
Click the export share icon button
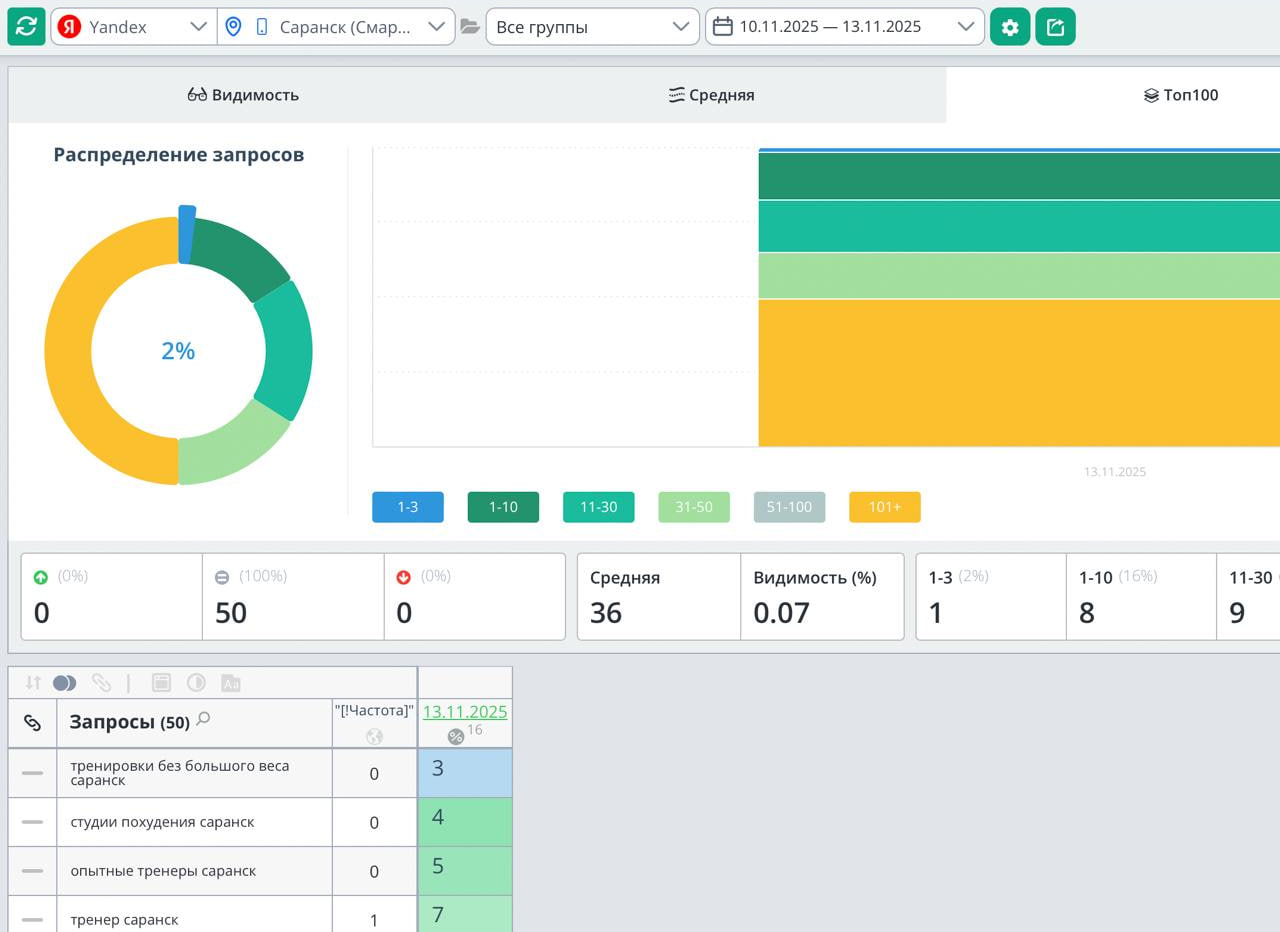[1055, 27]
